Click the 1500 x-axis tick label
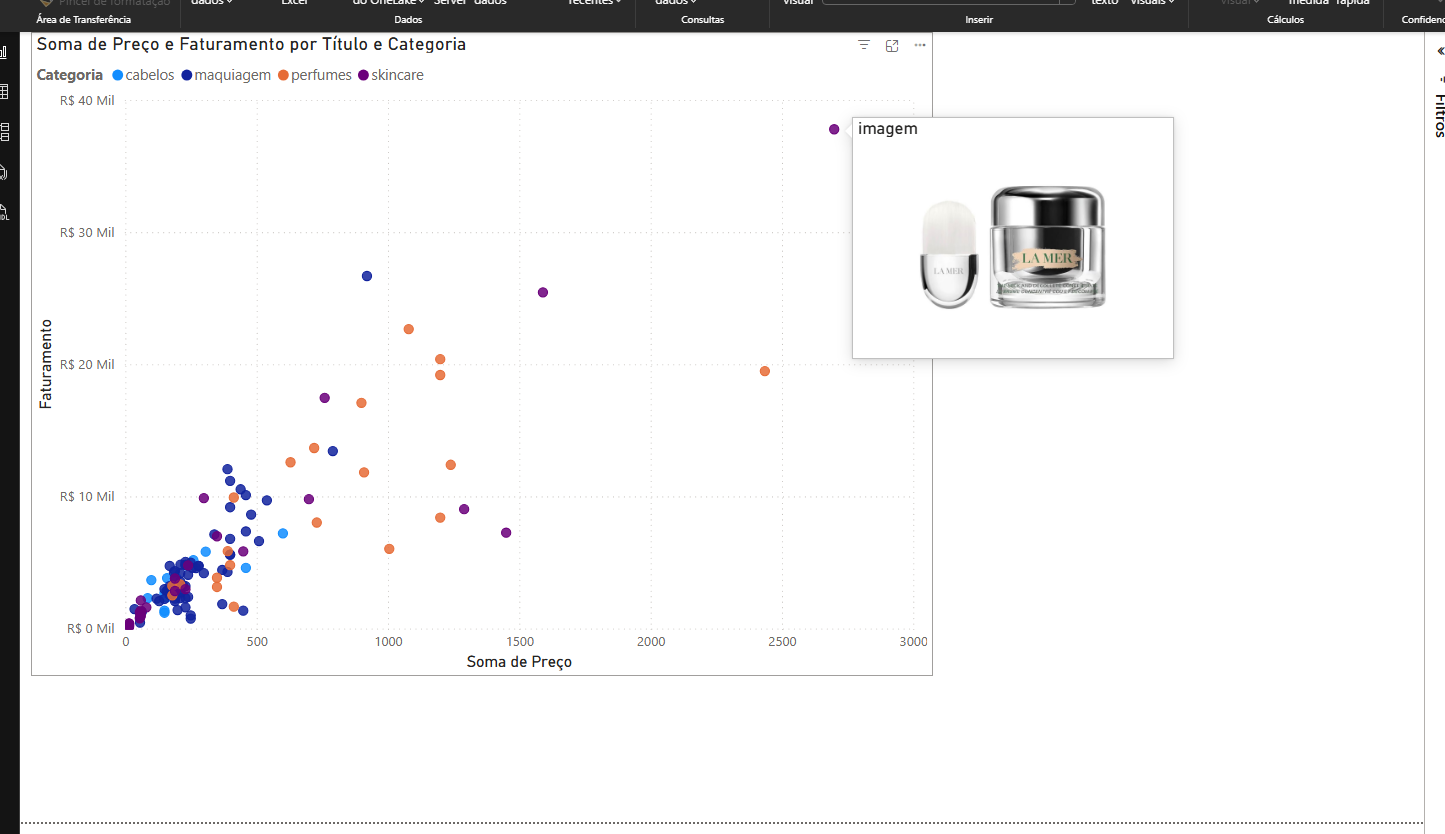Screen dimensions: 1445x834 [x=519, y=642]
